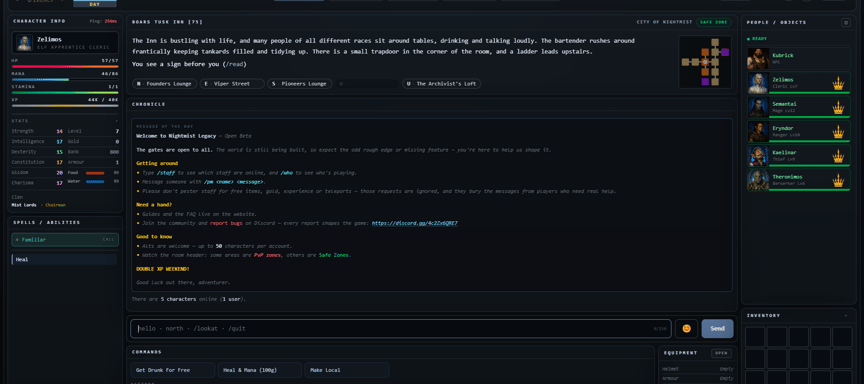Click crown icon on Theronimos row

pyautogui.click(x=838, y=181)
